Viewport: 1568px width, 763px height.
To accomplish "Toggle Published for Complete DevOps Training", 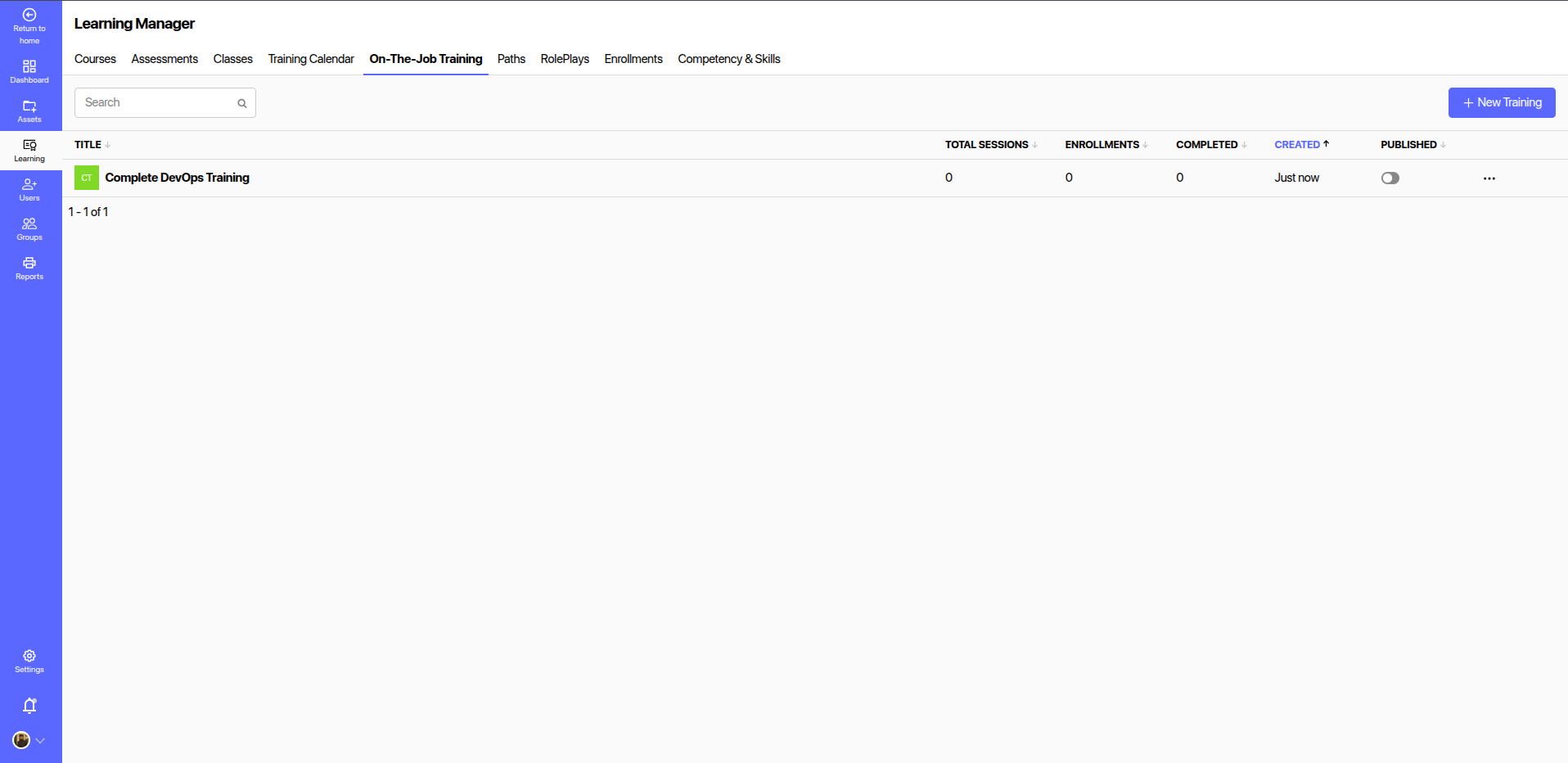I will coord(1390,178).
